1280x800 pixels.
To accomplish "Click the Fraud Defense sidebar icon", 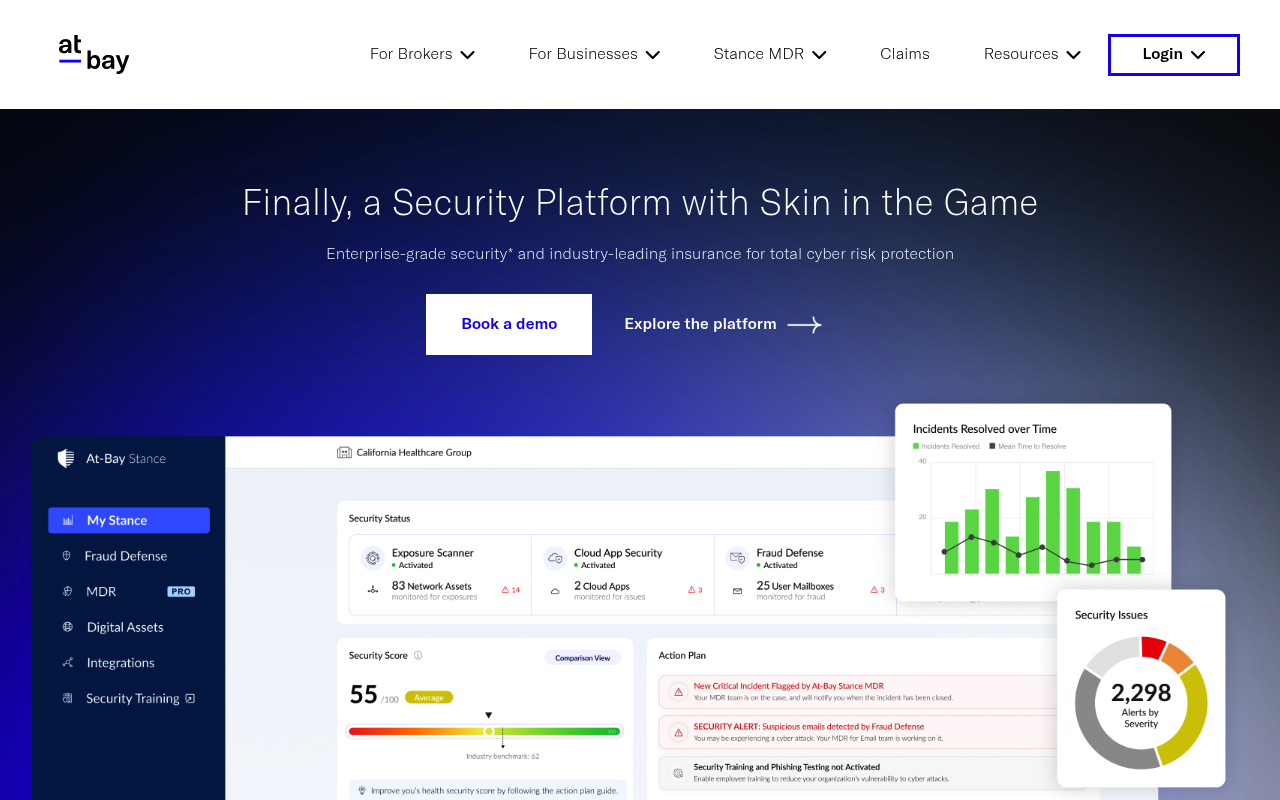I will pyautogui.click(x=67, y=555).
